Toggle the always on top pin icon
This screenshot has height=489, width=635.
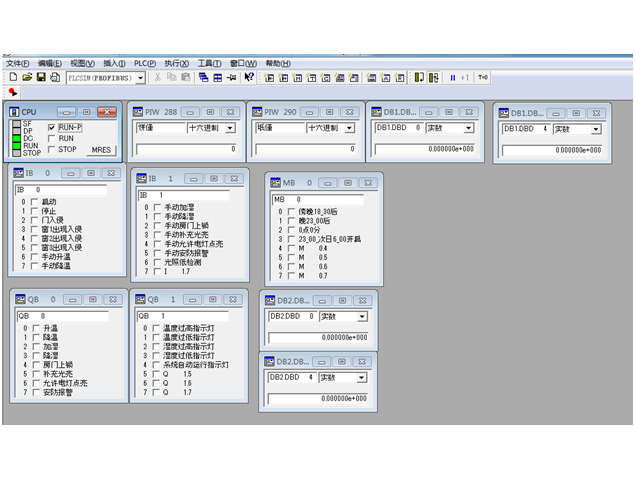point(231,77)
